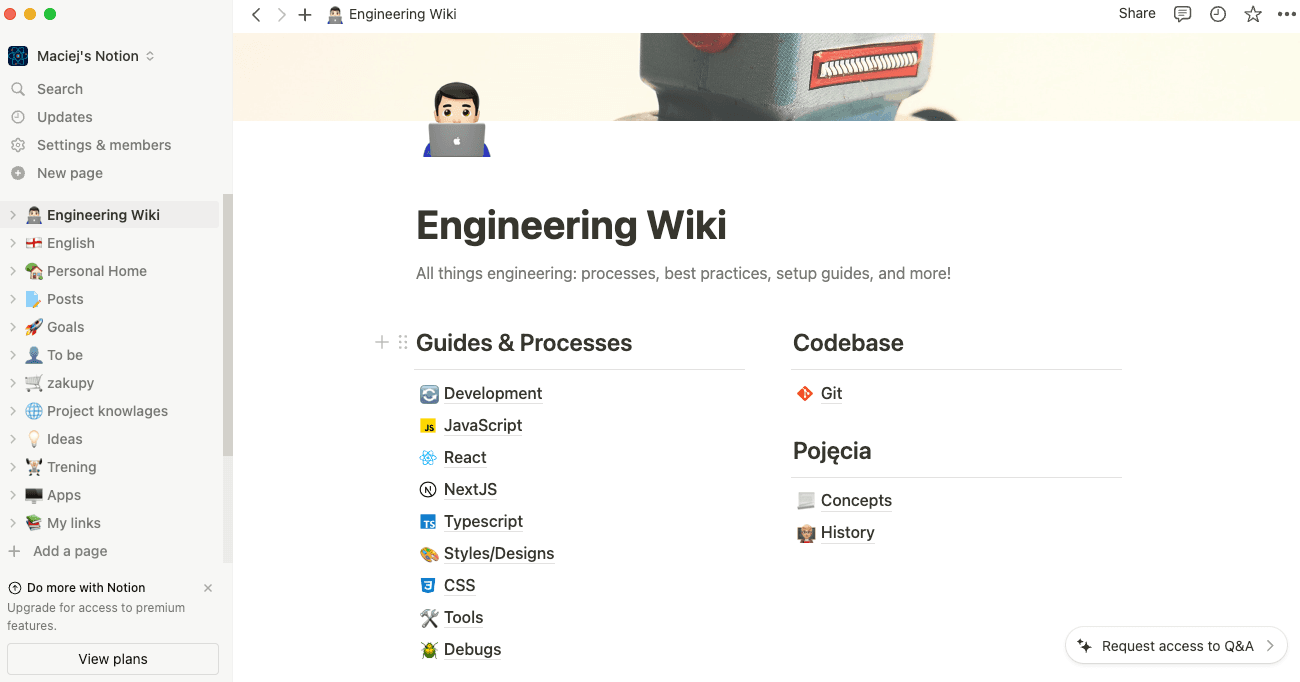Click the Styles/Designs palette icon
This screenshot has height=682, width=1300.
click(x=429, y=554)
